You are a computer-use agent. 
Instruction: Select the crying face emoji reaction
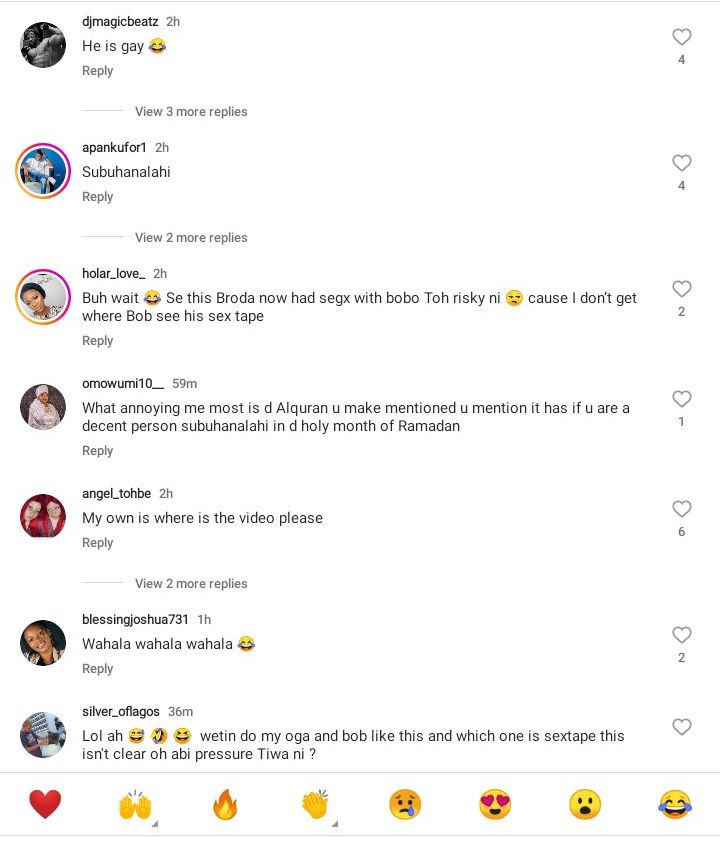pos(405,804)
